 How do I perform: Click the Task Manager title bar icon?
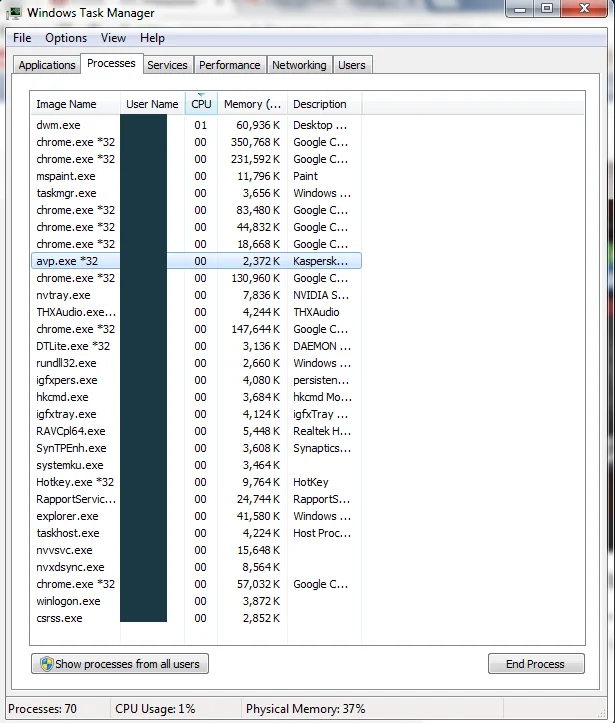[14, 13]
